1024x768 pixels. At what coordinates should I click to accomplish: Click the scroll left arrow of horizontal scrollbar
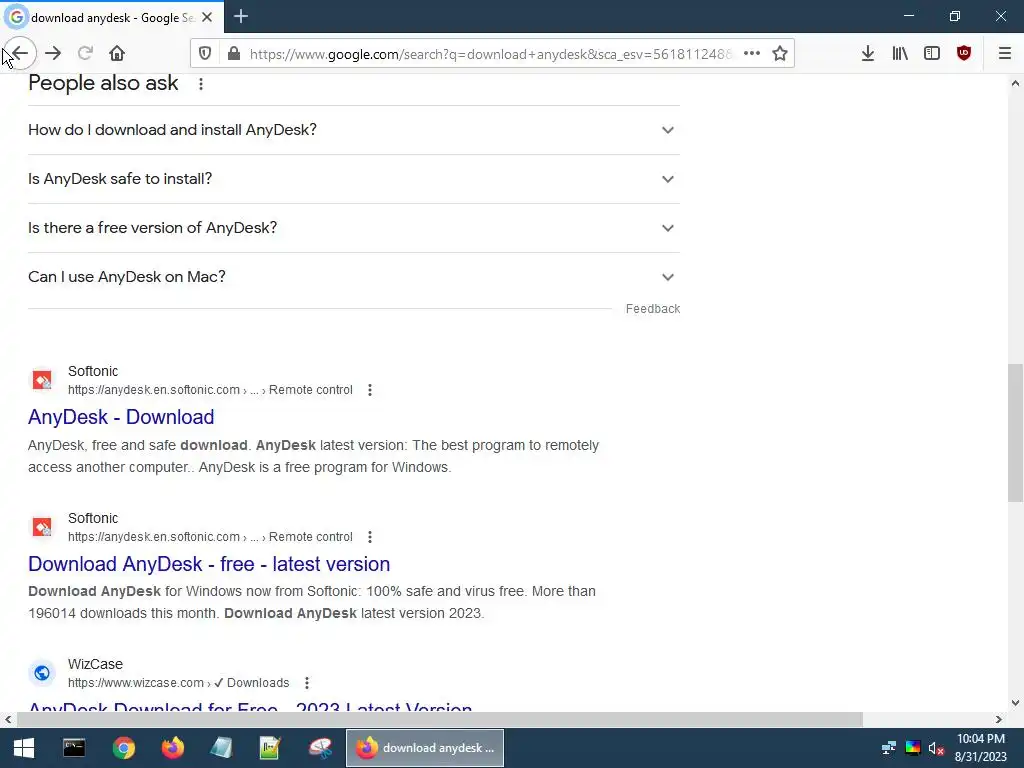[8, 720]
